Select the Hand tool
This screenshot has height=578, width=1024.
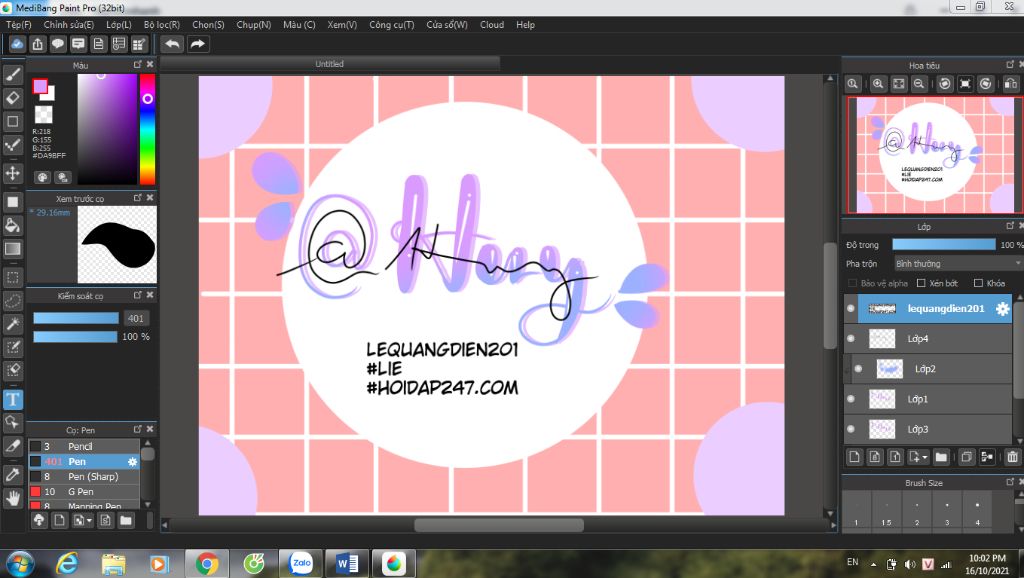pos(12,498)
